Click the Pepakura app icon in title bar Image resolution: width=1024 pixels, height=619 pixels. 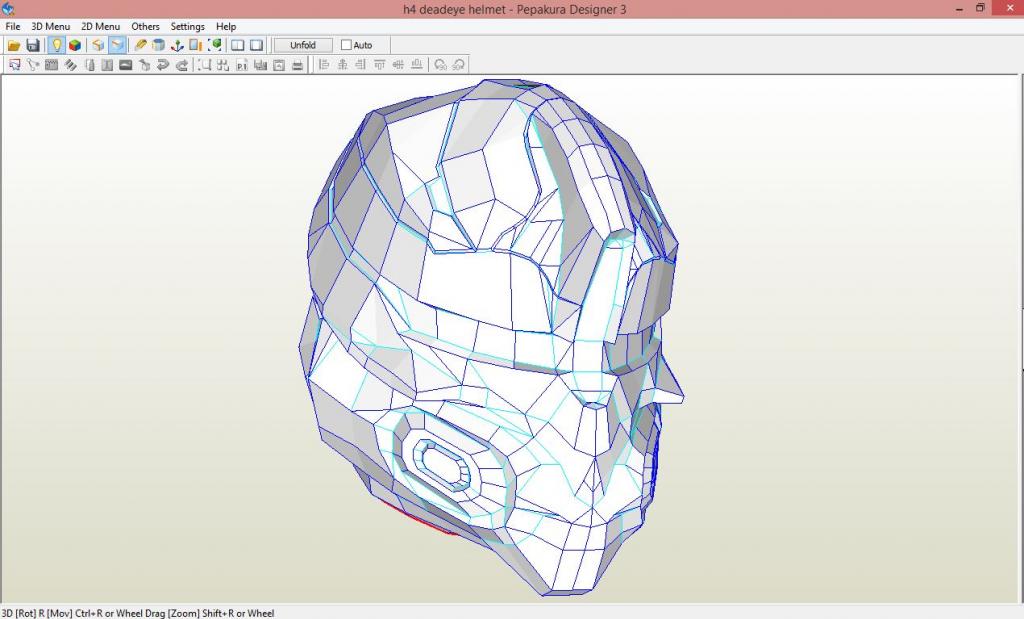(8, 9)
